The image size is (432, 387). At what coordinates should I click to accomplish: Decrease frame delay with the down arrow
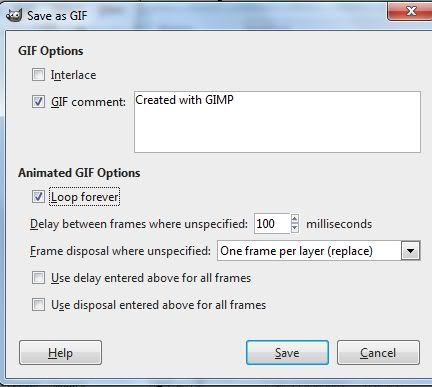(295, 228)
